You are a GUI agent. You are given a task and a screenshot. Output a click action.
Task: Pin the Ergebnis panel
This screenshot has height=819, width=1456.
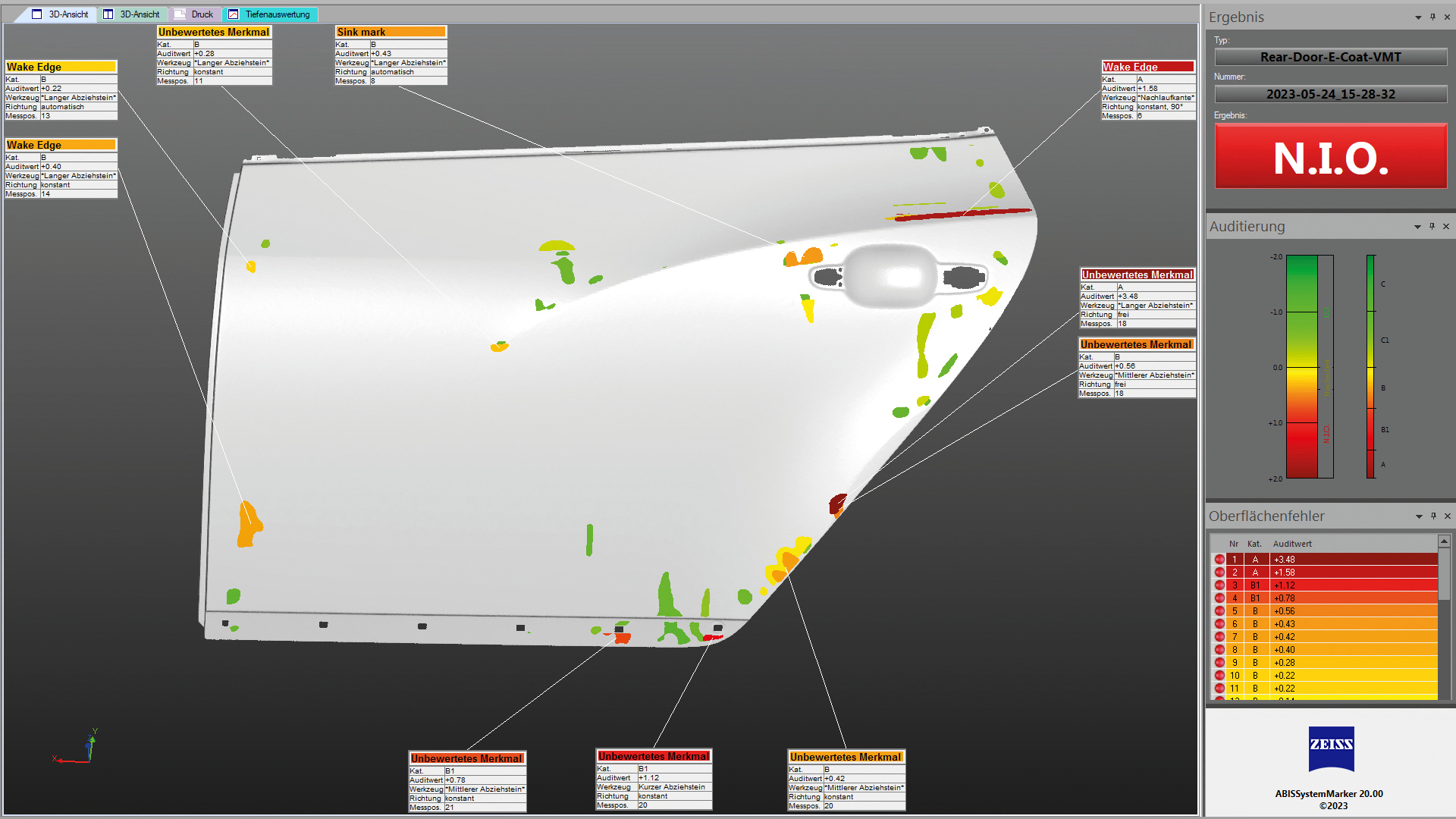pos(1432,17)
